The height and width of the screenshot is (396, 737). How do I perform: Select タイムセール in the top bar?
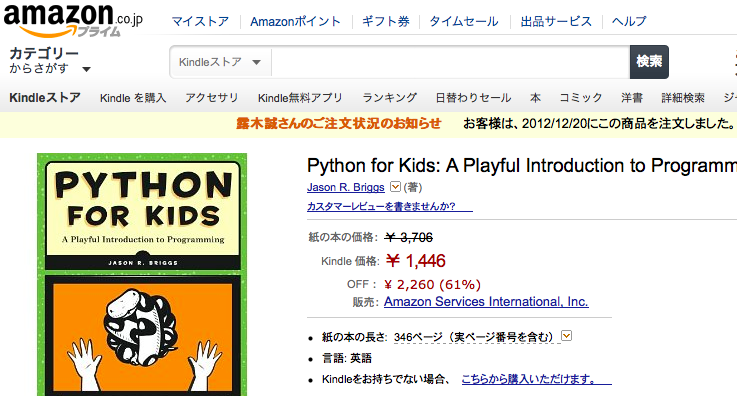(x=464, y=22)
